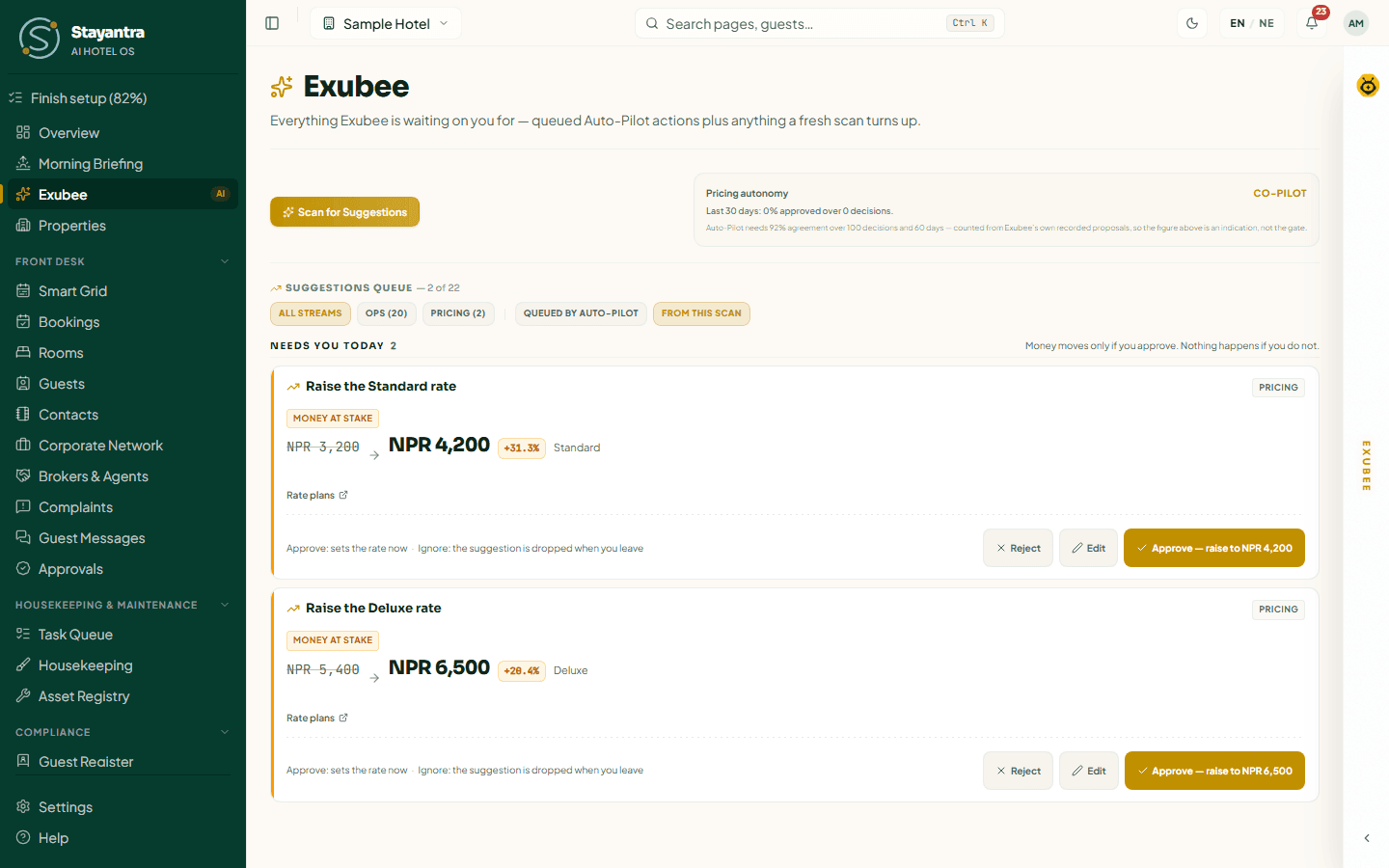
Task: Open Exubee assistant owl icon
Action: (1368, 86)
